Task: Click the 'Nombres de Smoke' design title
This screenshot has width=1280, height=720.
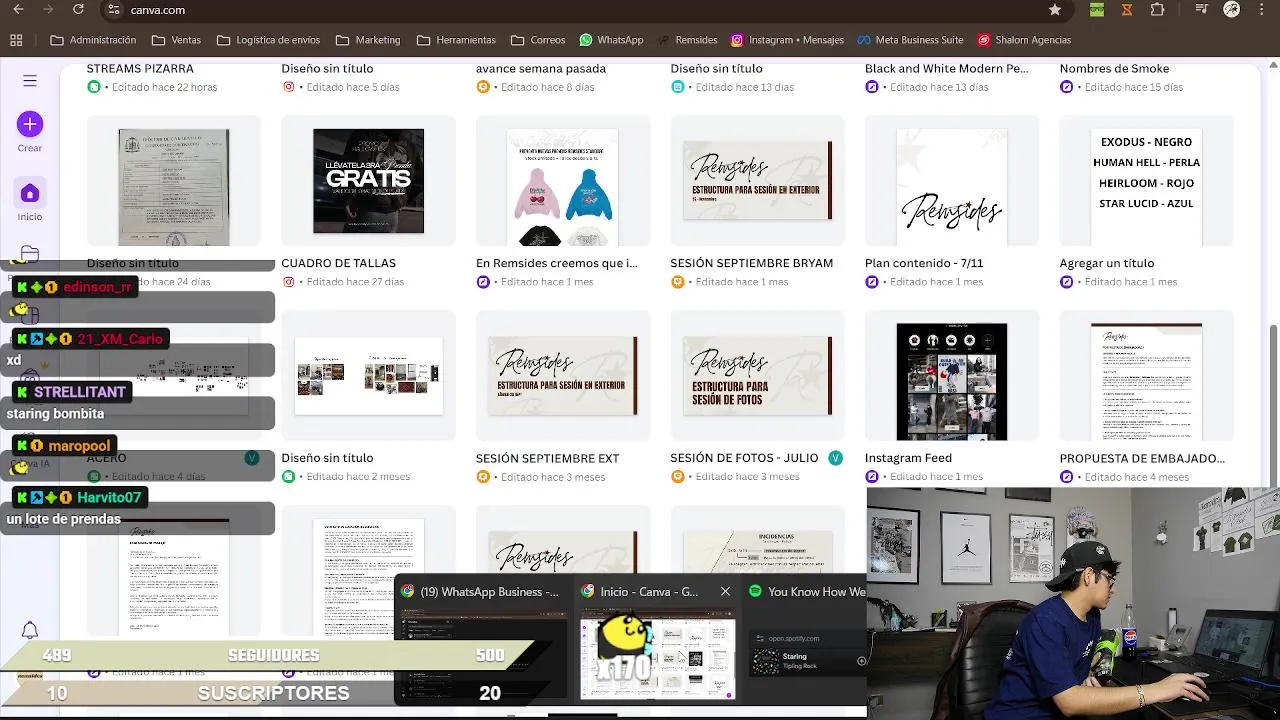Action: click(1114, 69)
